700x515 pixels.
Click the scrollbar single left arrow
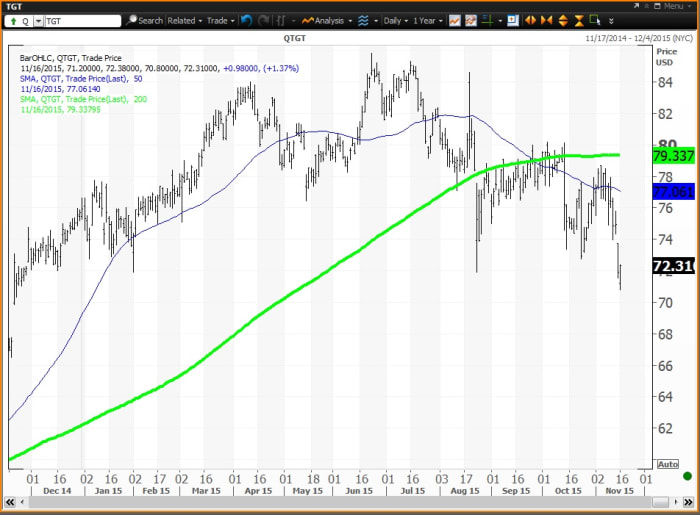[22, 502]
